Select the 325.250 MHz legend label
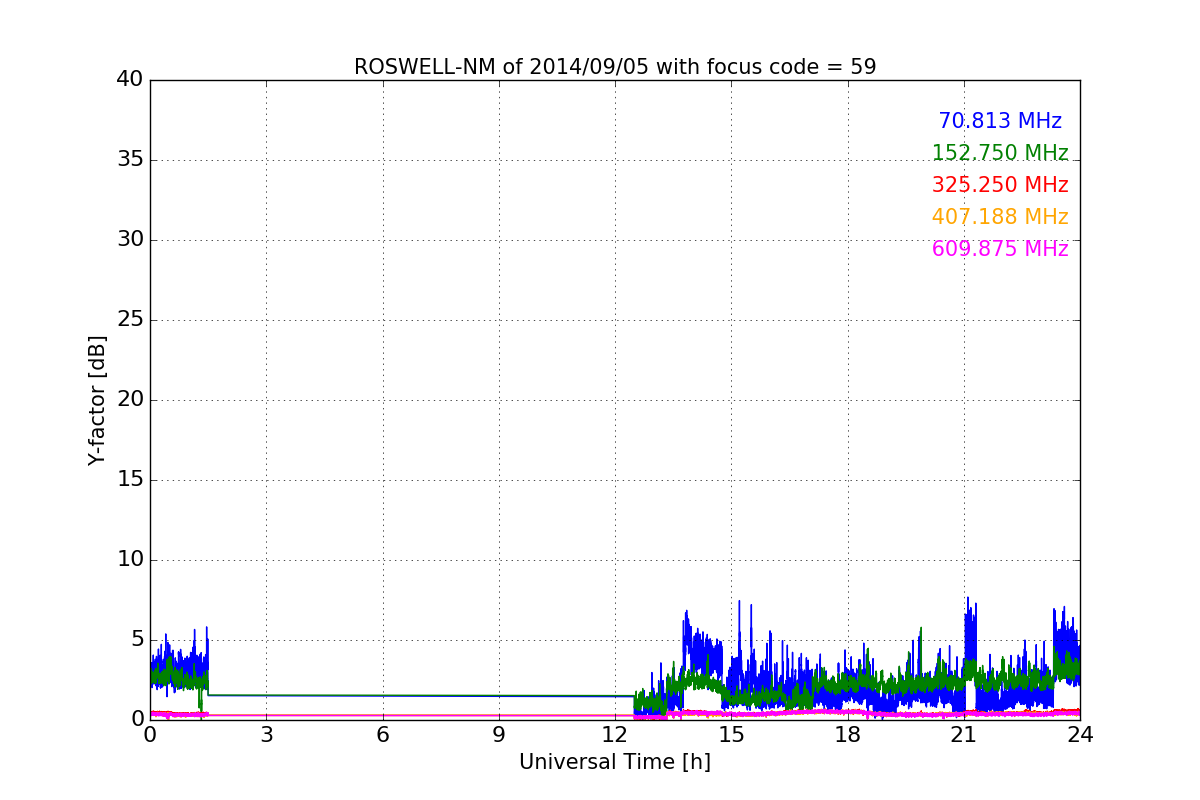 pos(1000,185)
